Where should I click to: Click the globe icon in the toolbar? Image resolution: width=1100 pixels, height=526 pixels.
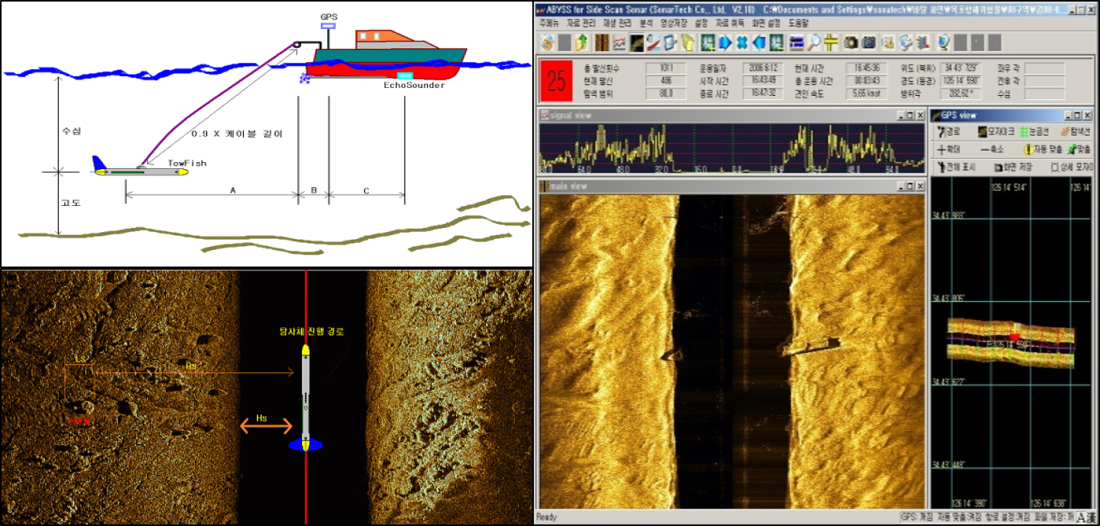point(942,43)
